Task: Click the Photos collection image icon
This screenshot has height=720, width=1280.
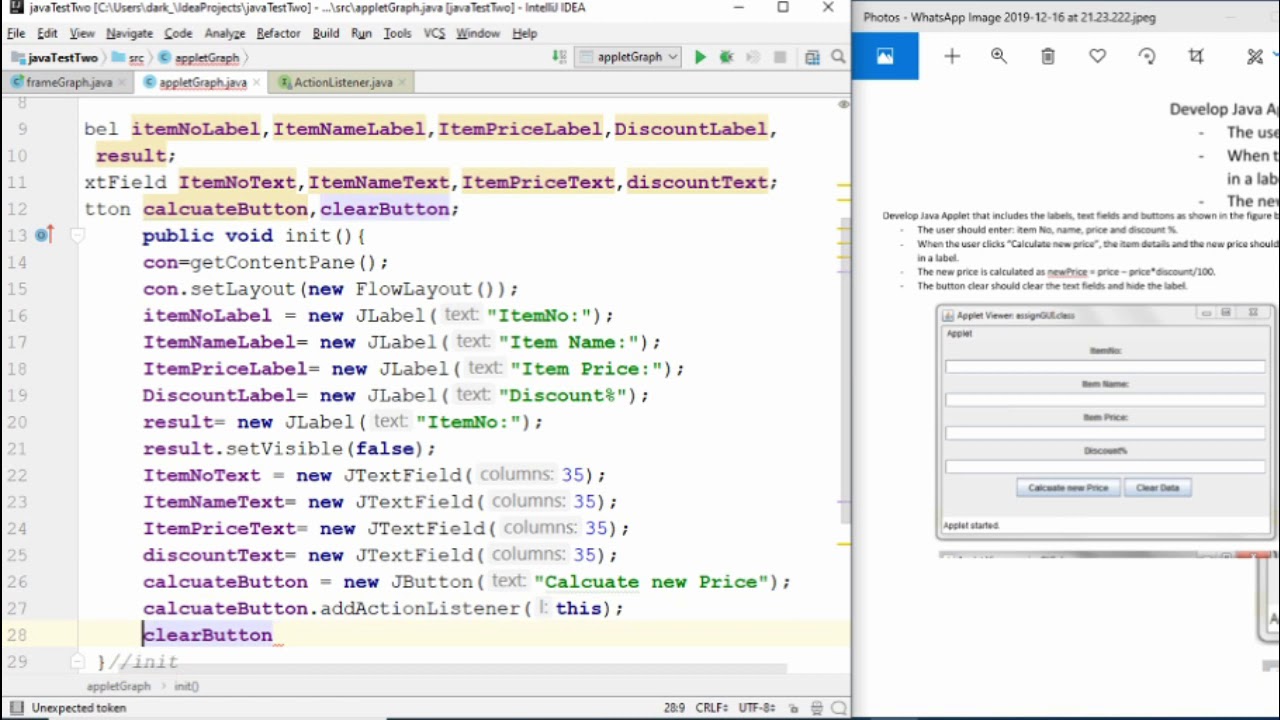Action: coord(885,57)
